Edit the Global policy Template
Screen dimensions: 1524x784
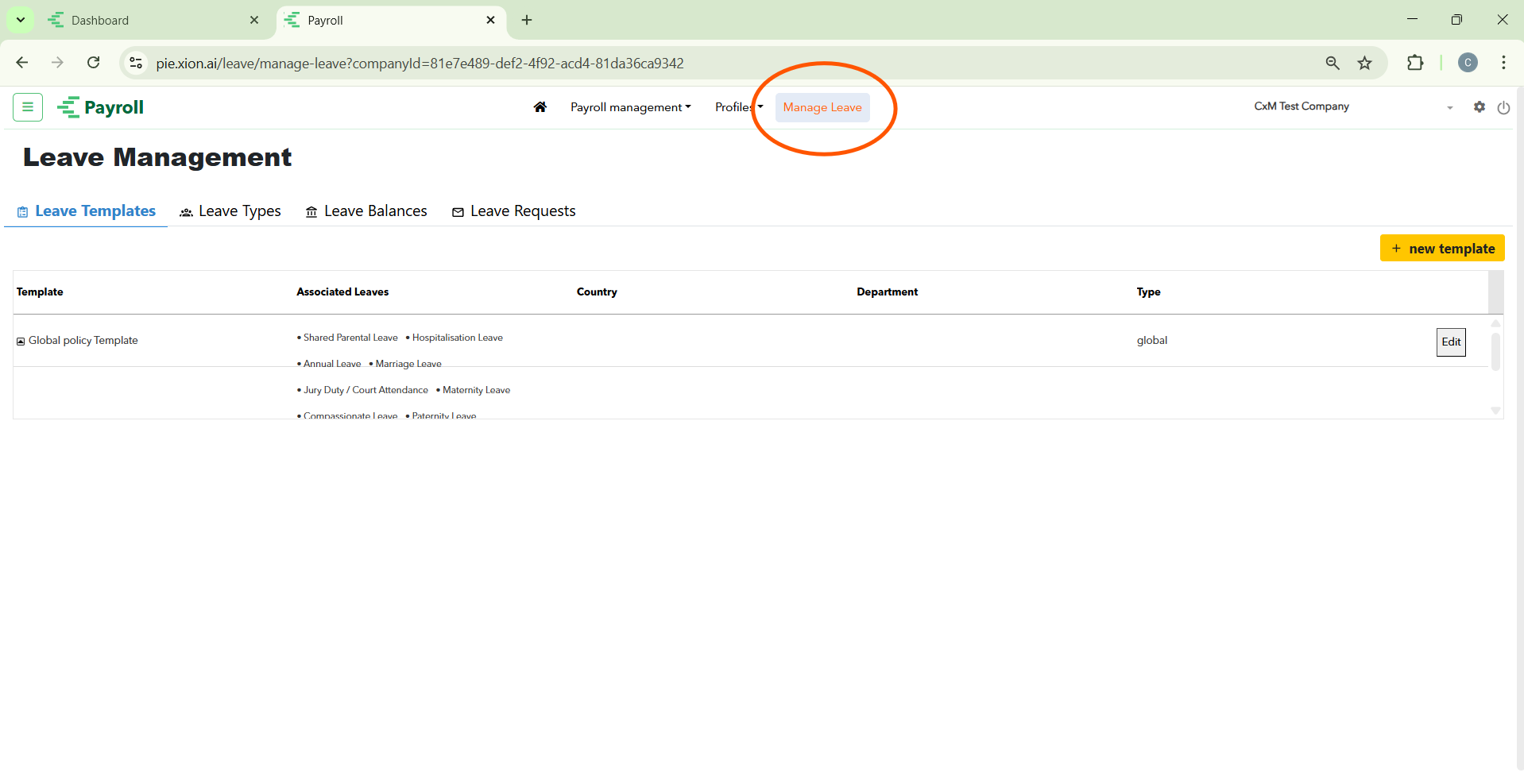click(x=1450, y=342)
